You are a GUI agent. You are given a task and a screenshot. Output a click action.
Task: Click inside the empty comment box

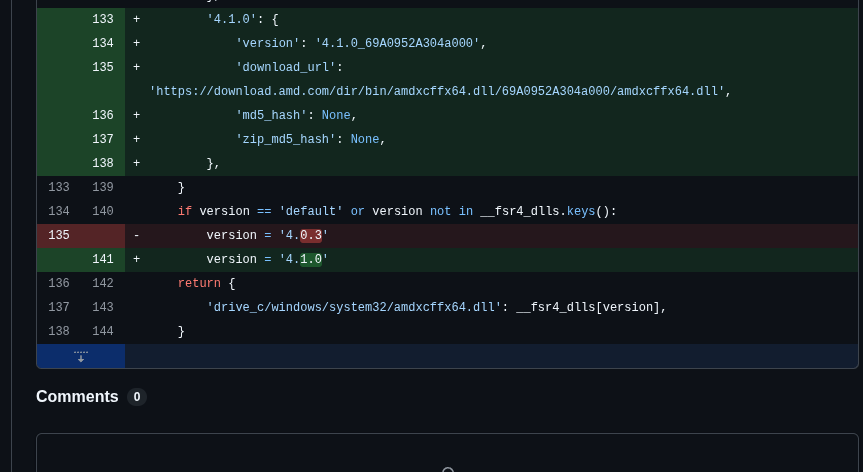[x=447, y=455]
